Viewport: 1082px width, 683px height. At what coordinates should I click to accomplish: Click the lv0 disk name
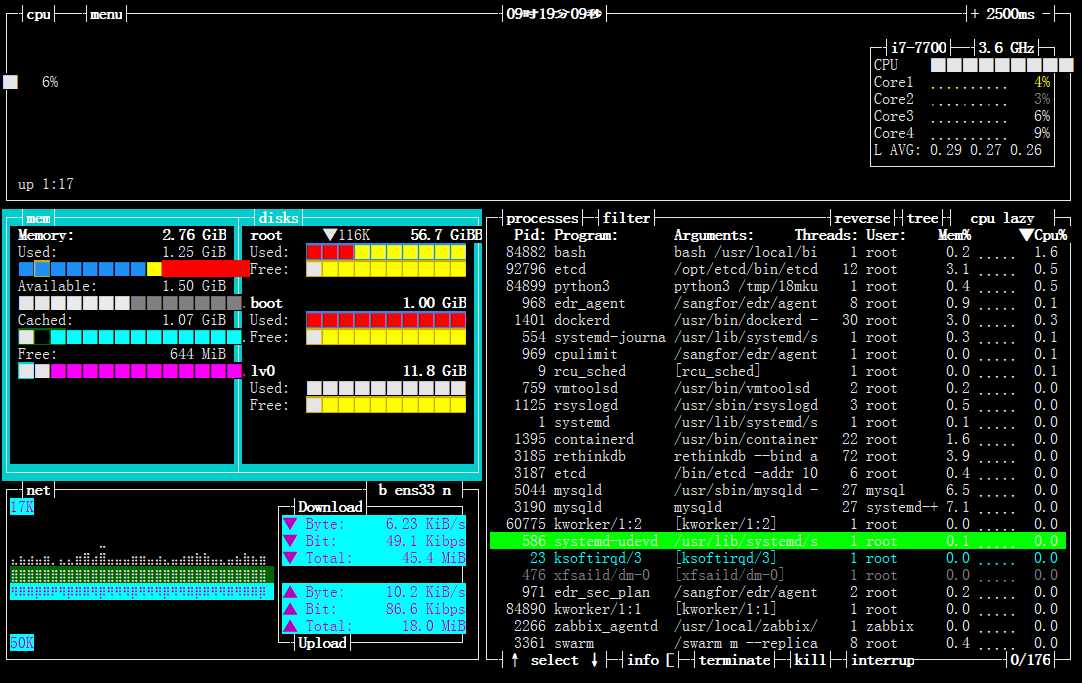[262, 371]
